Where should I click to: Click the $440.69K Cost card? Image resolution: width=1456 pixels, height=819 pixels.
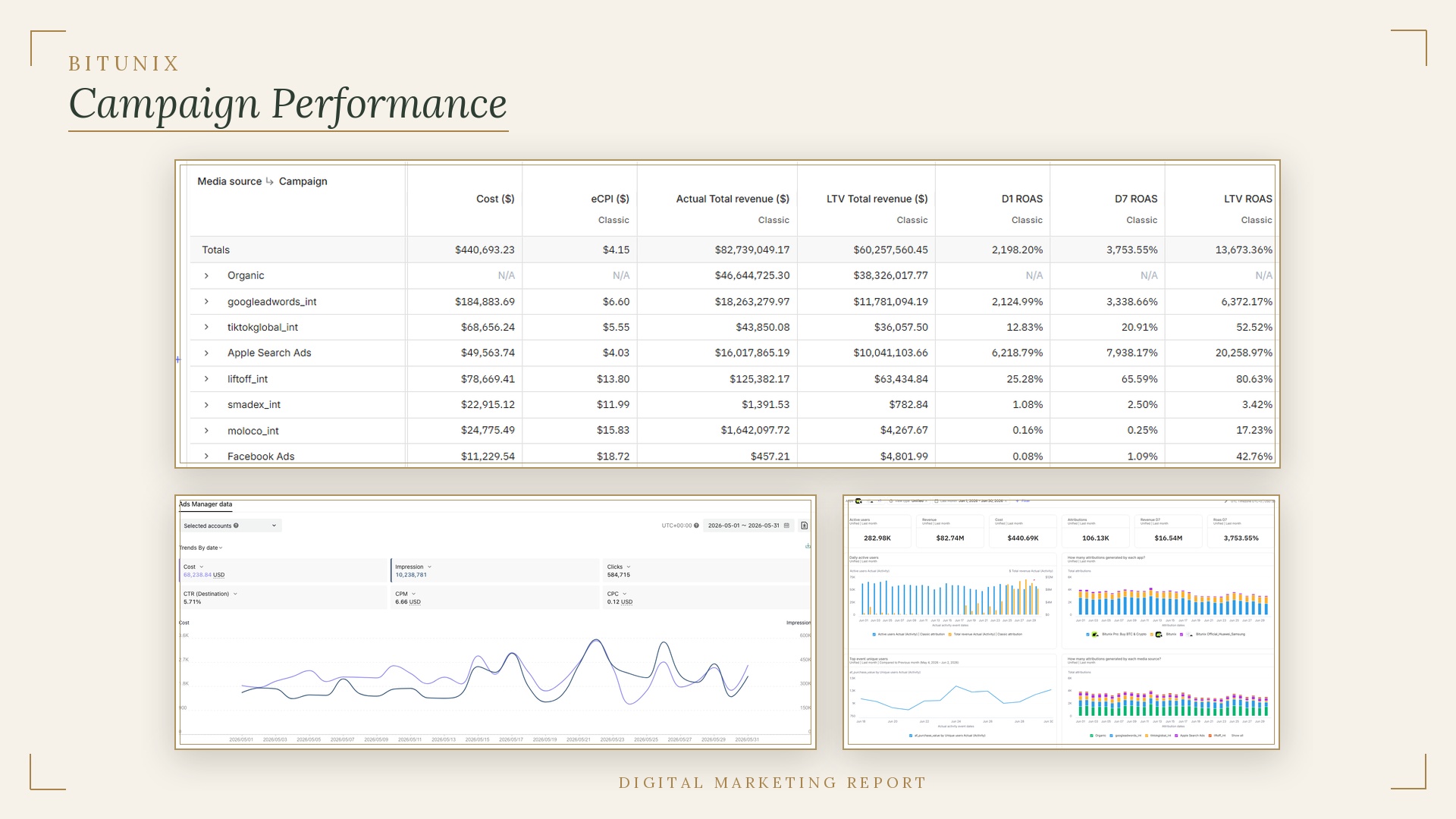(1023, 531)
